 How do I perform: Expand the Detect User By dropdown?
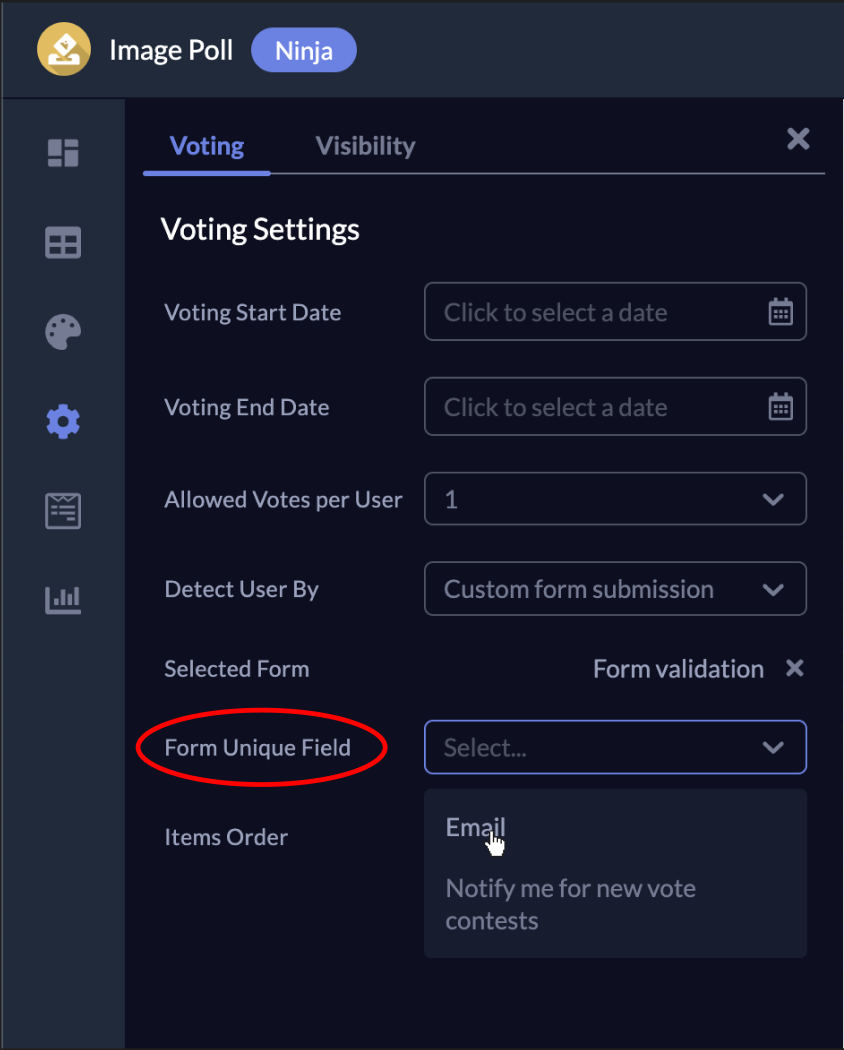point(615,588)
